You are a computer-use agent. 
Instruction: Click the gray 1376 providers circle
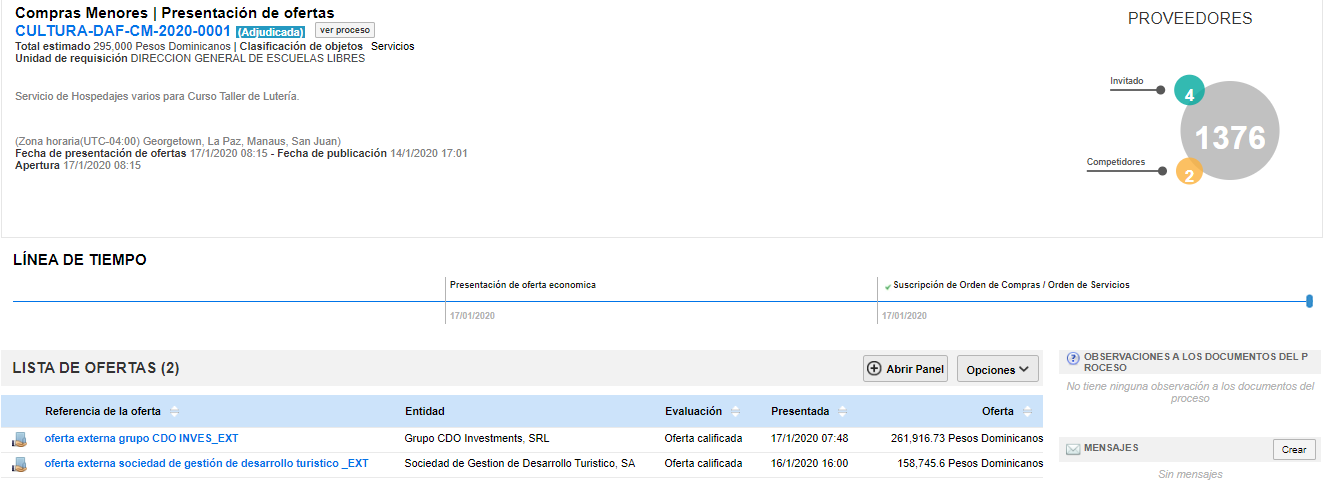(x=1232, y=137)
